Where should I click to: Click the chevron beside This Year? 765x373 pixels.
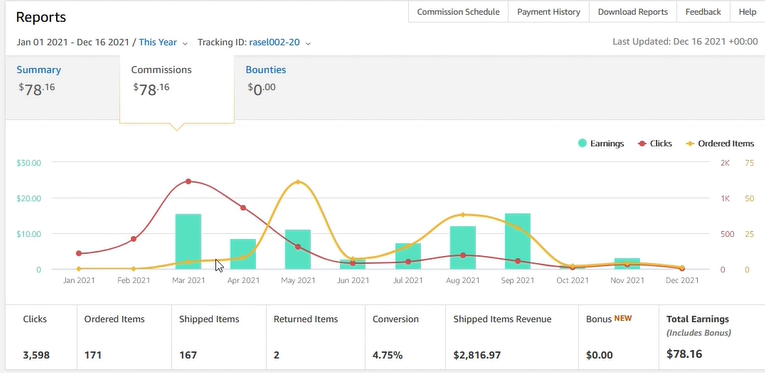tap(185, 43)
